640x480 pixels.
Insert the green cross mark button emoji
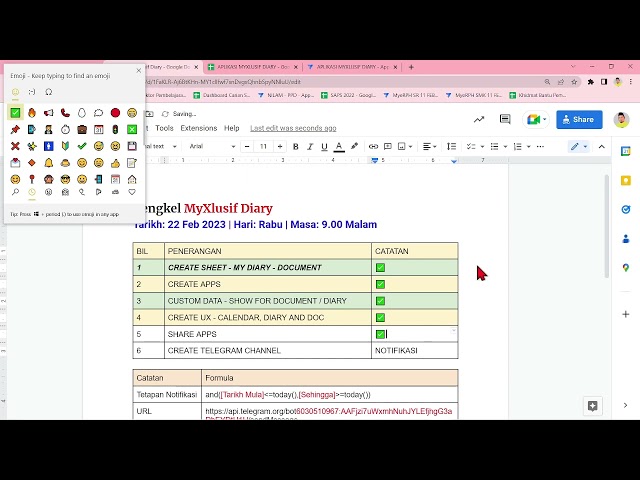pos(132,129)
